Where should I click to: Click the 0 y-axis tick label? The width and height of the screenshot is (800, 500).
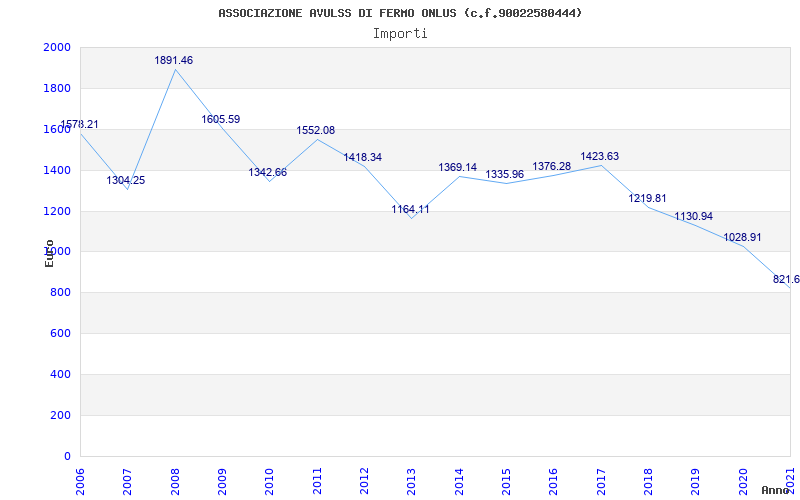click(x=67, y=456)
